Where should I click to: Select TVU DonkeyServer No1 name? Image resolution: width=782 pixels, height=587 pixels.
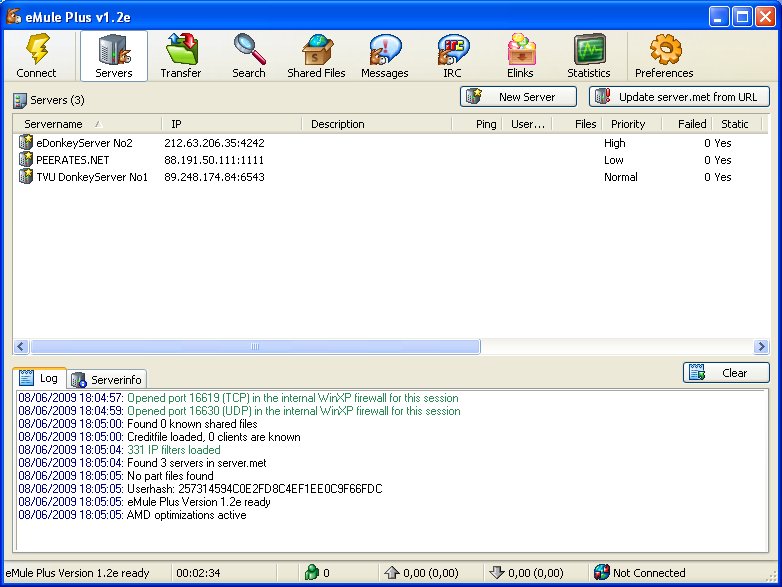coord(92,177)
